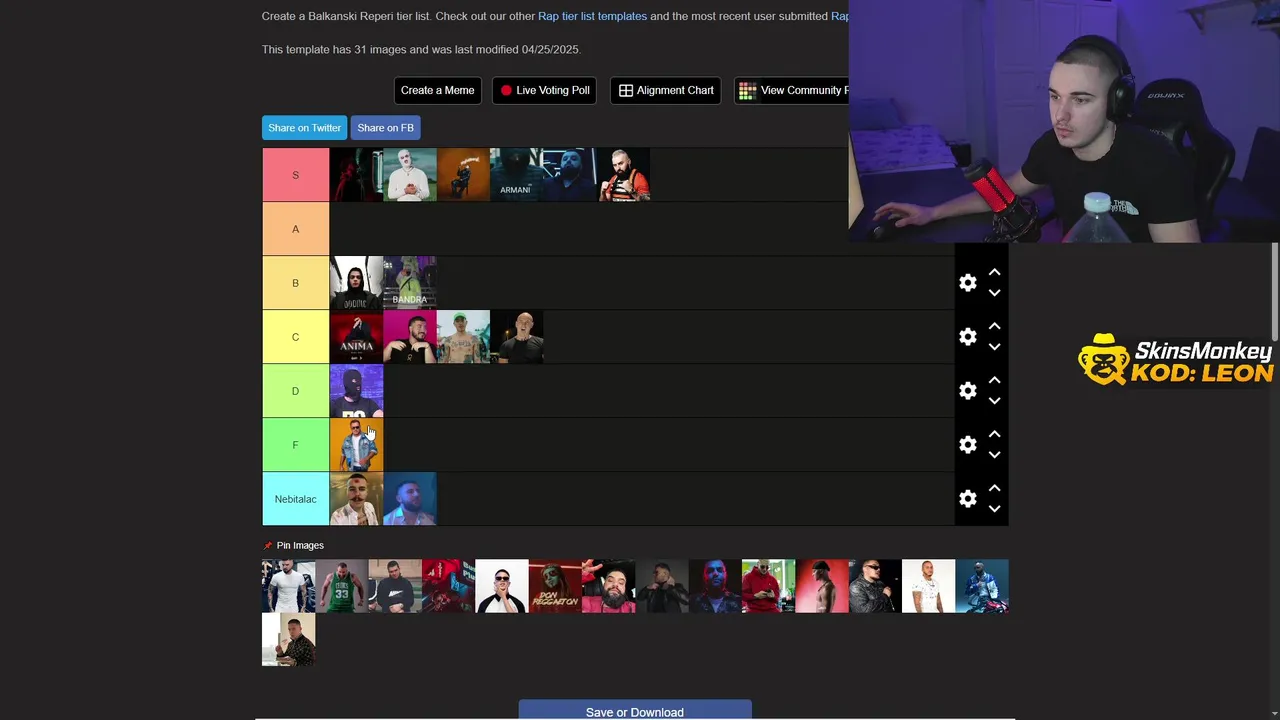Viewport: 1280px width, 720px height.
Task: Pick last pool image on second row
Action: coord(288,640)
